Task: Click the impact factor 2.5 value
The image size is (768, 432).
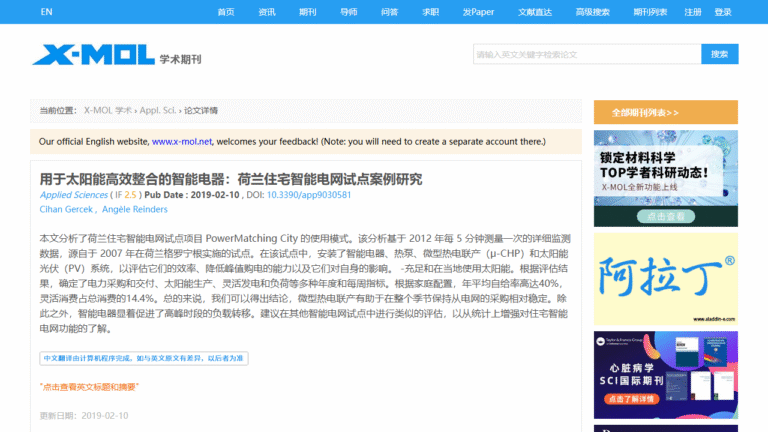Action: click(130, 195)
